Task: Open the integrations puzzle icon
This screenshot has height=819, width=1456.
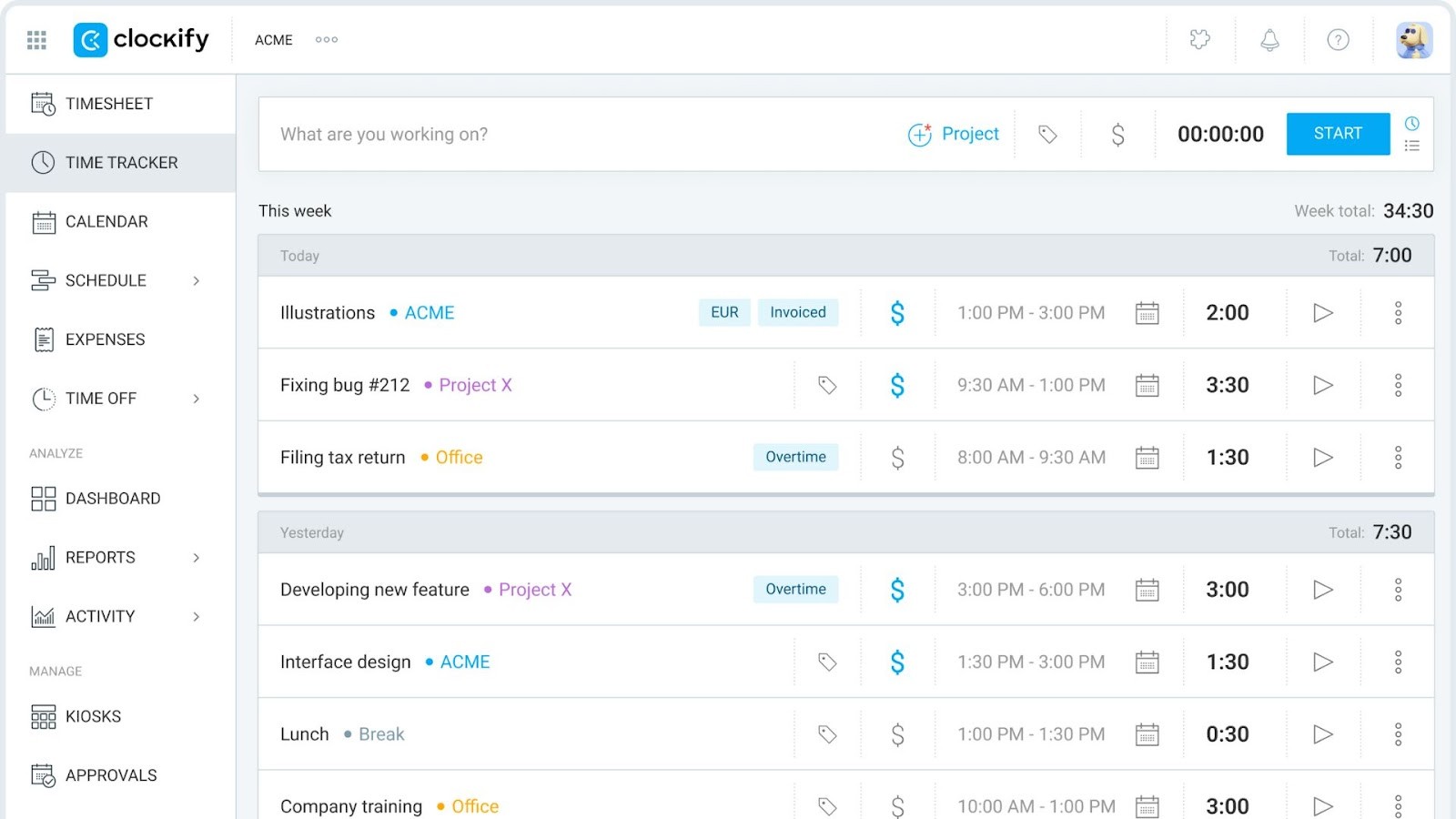Action: point(1199,40)
